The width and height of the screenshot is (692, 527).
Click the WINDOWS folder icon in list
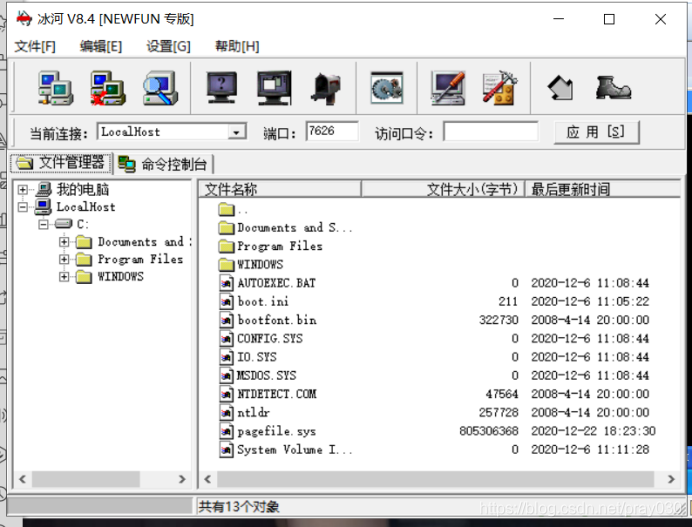(226, 265)
